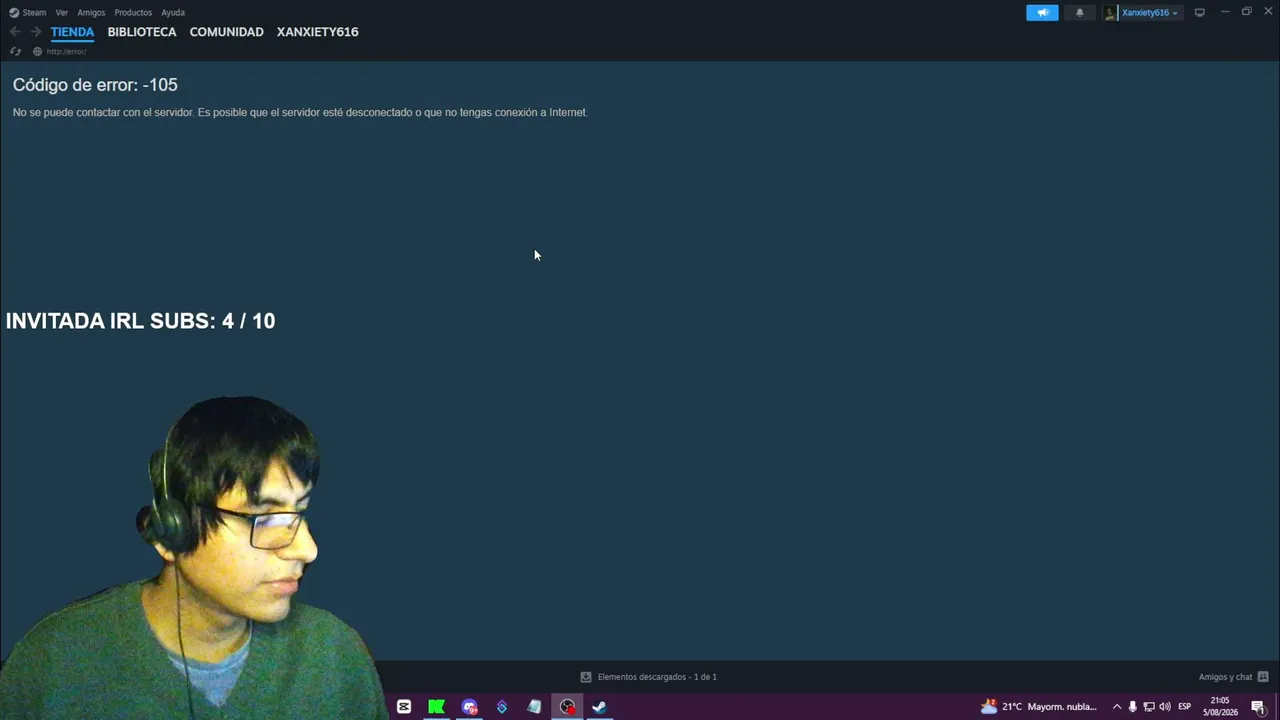Click the 'No se puede contactar' error message
The height and width of the screenshot is (720, 1280).
pos(300,112)
